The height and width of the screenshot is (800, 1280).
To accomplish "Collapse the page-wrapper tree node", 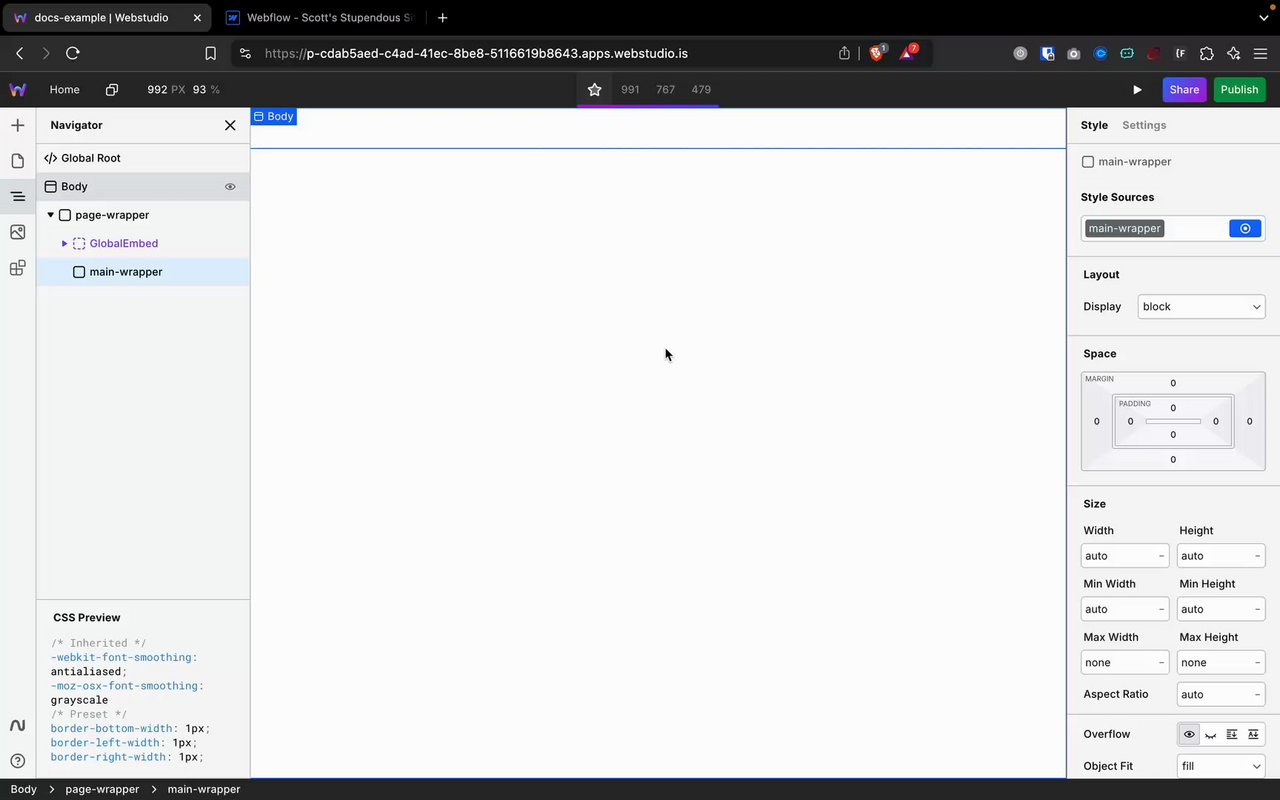I will click(x=51, y=215).
